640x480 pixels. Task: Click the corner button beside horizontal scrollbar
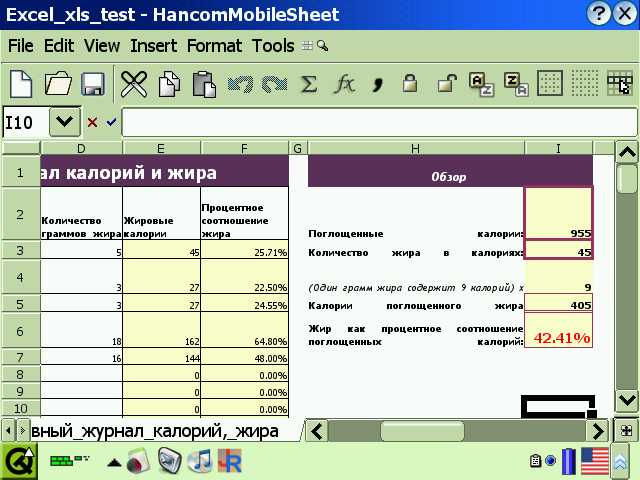pos(627,431)
